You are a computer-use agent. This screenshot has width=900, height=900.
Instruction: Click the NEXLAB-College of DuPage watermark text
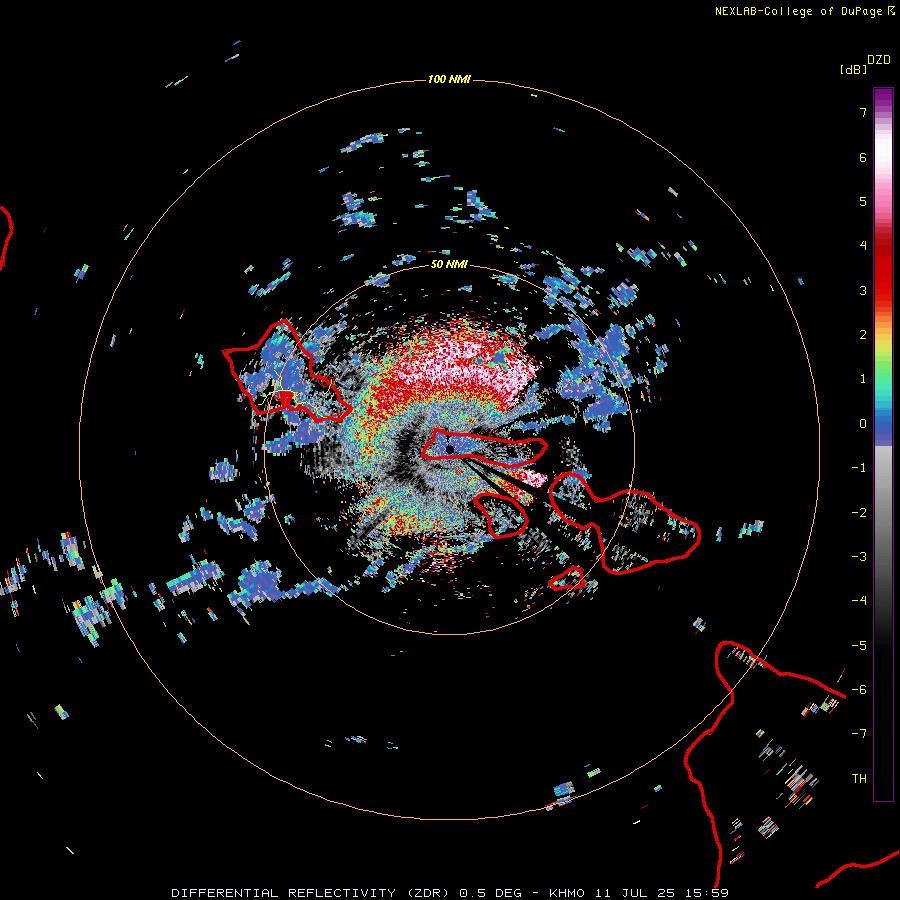click(x=804, y=11)
